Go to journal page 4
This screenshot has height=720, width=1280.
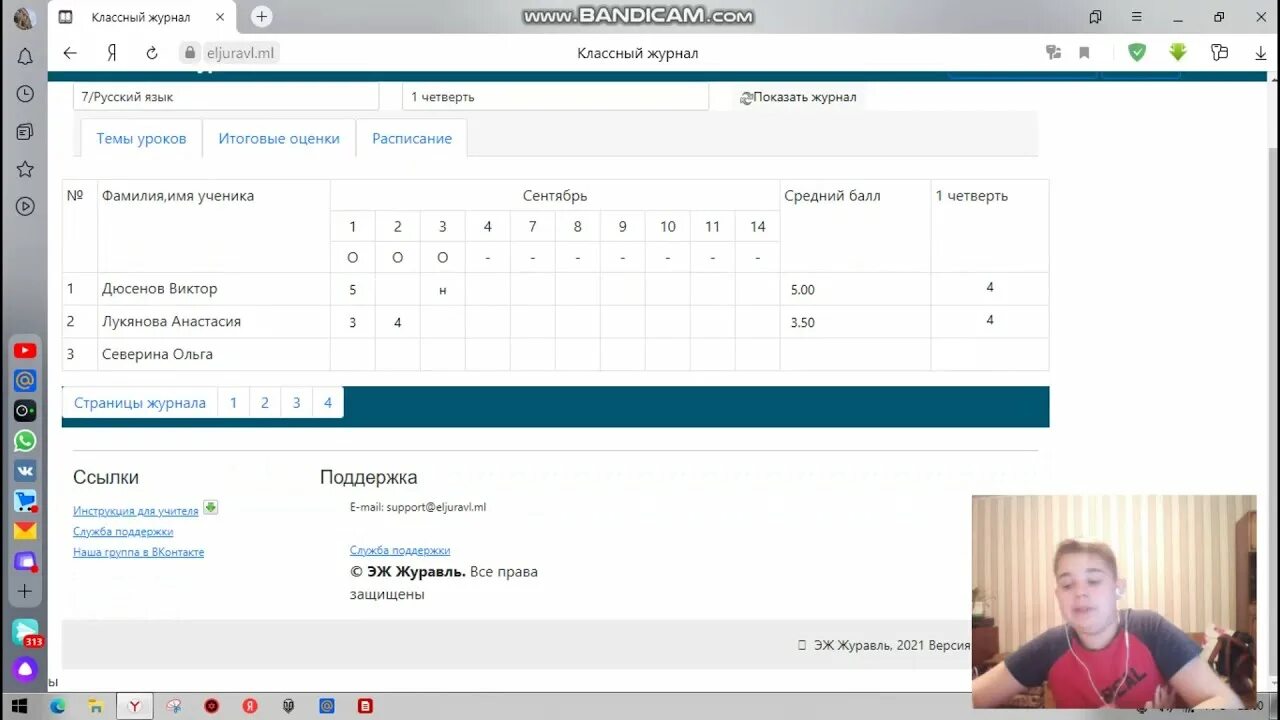(328, 402)
